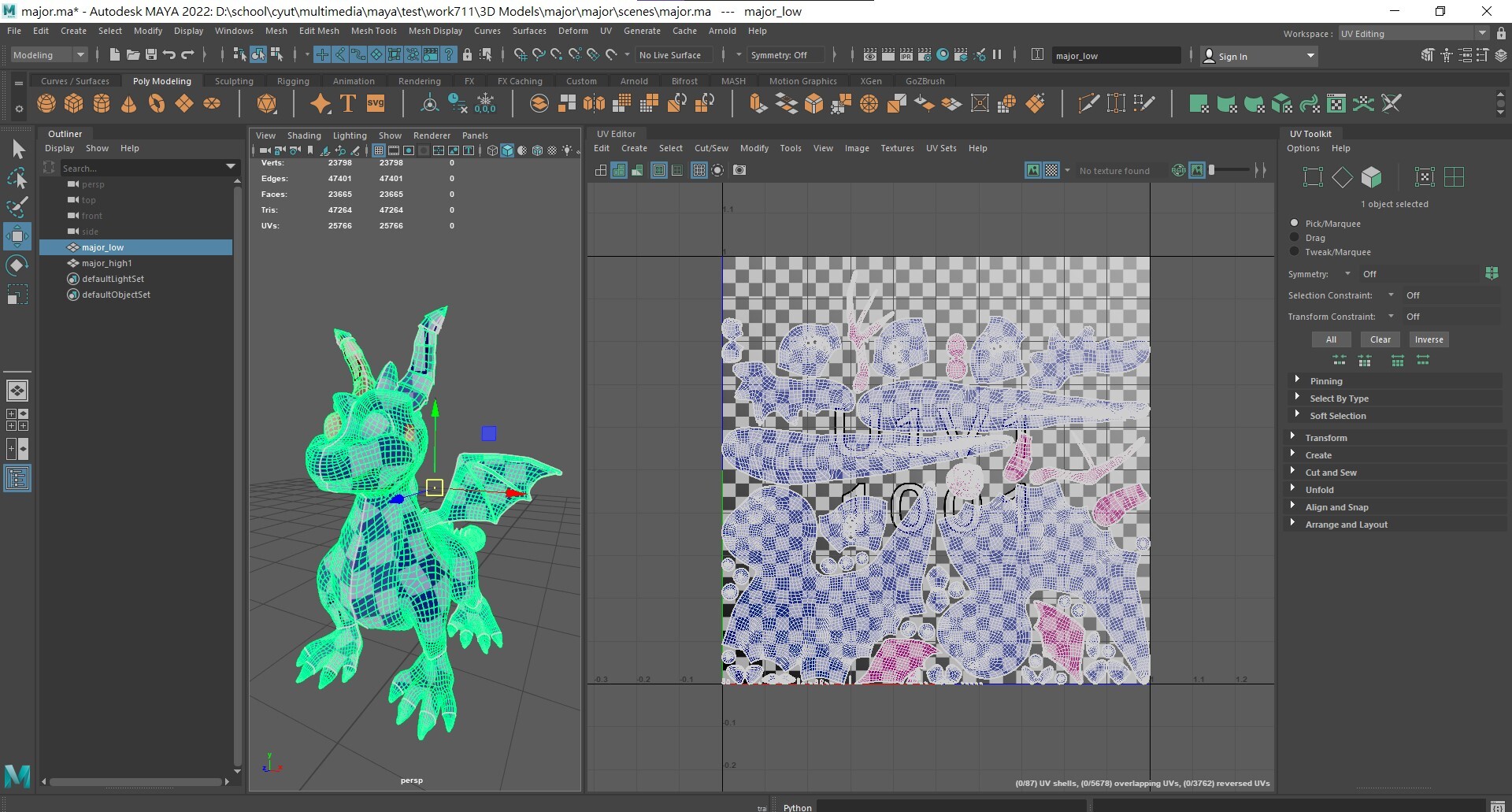
Task: Click the Clear selection button
Action: point(1380,339)
